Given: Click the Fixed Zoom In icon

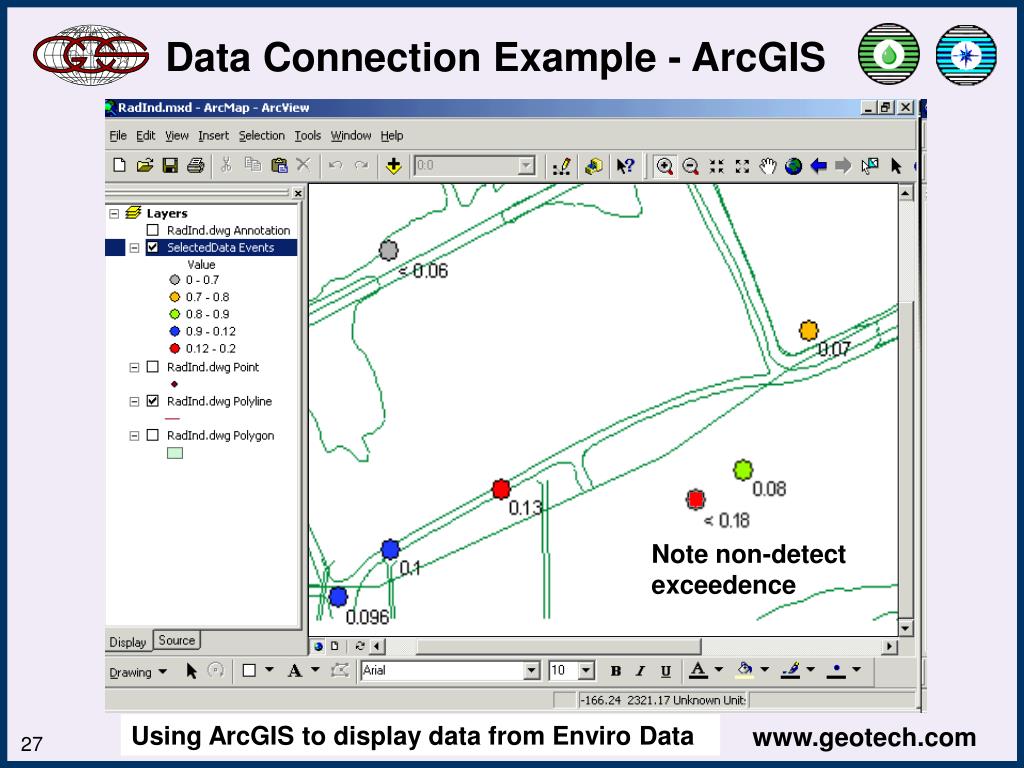Looking at the screenshot, I should click(716, 167).
